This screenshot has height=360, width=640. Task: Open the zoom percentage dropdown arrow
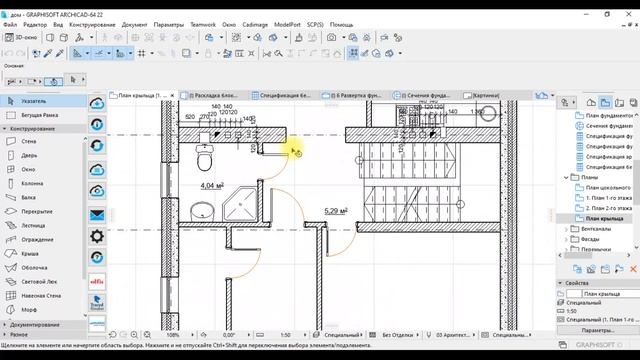[193, 335]
